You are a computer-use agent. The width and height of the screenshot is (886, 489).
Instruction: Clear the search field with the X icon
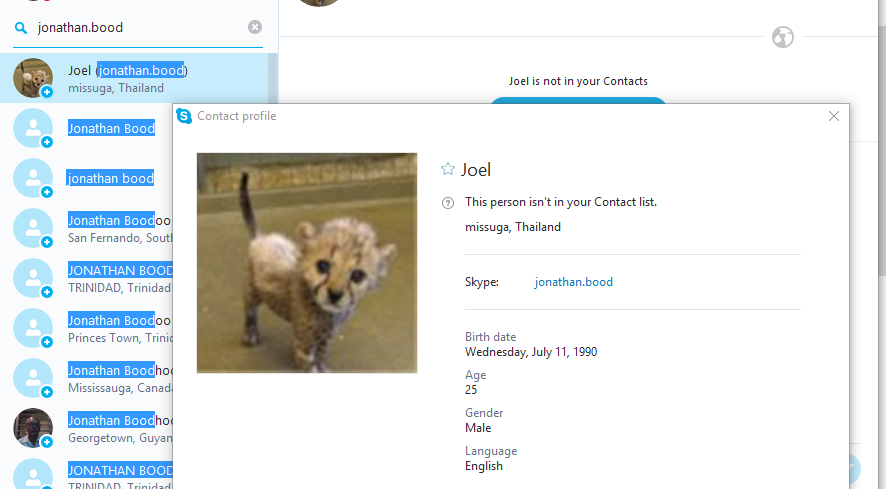coord(255,27)
